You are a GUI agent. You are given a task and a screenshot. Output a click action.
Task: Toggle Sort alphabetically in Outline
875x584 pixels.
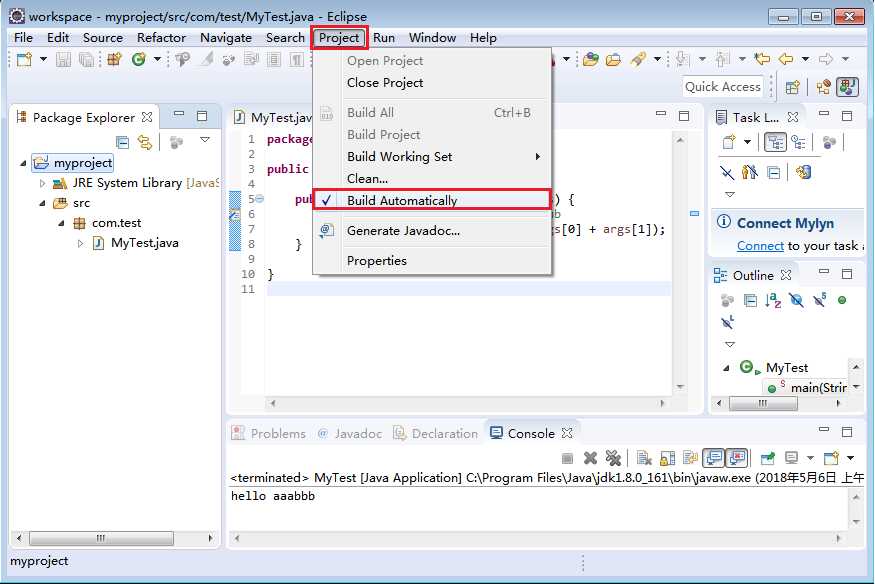[773, 301]
